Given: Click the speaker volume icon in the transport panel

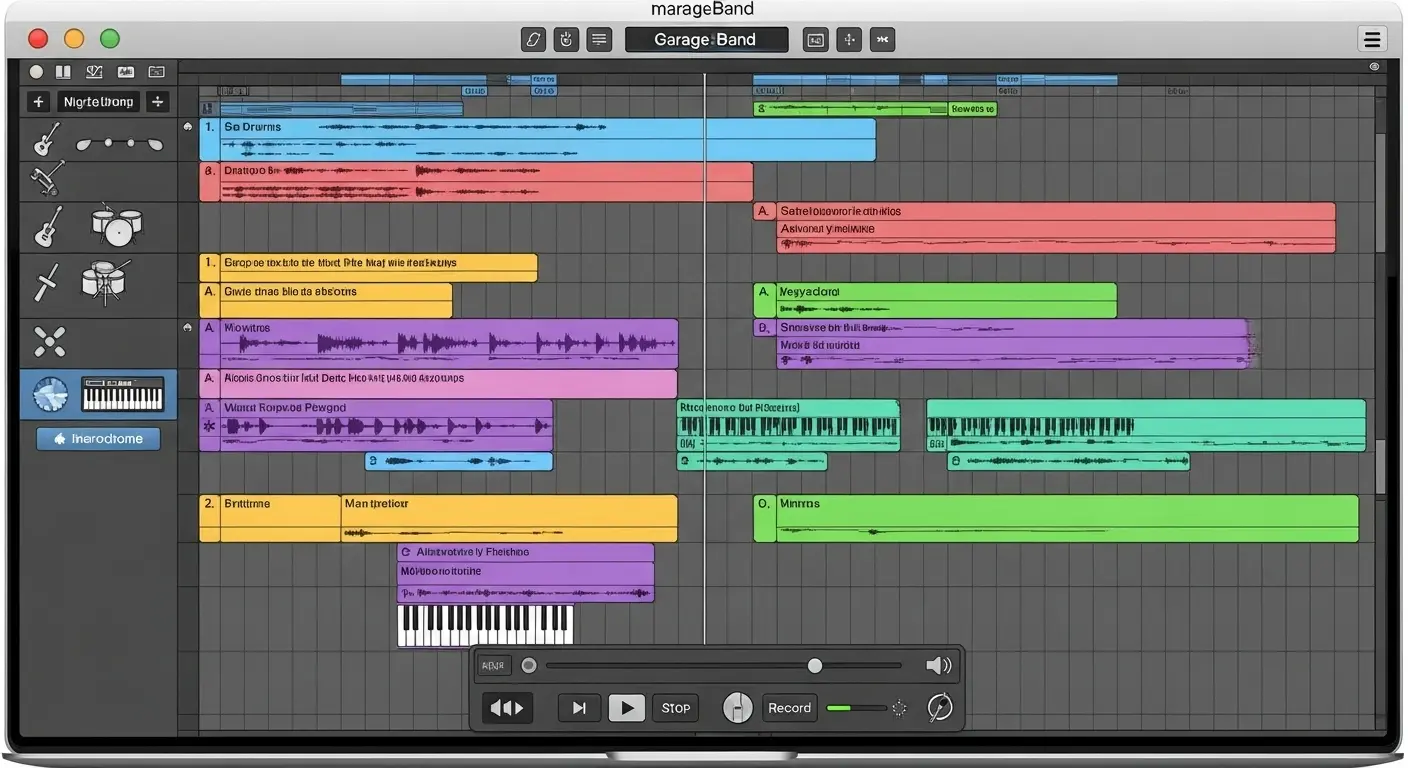Looking at the screenshot, I should 938,665.
